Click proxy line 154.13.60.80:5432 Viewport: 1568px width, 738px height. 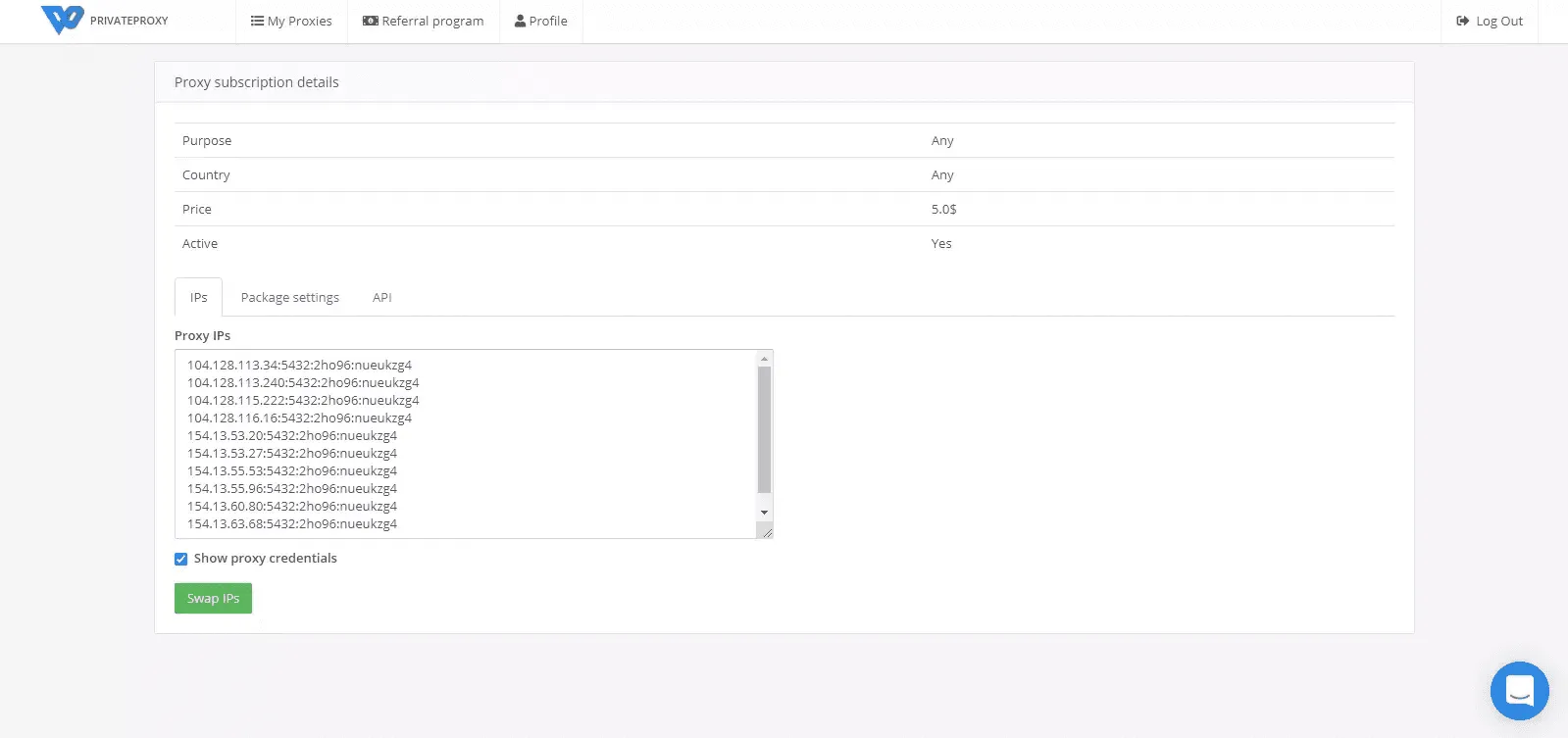292,506
